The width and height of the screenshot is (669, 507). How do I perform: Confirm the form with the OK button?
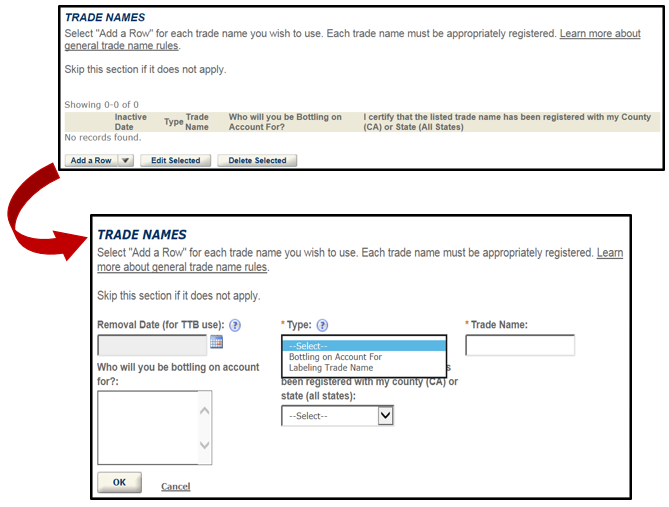pos(119,483)
